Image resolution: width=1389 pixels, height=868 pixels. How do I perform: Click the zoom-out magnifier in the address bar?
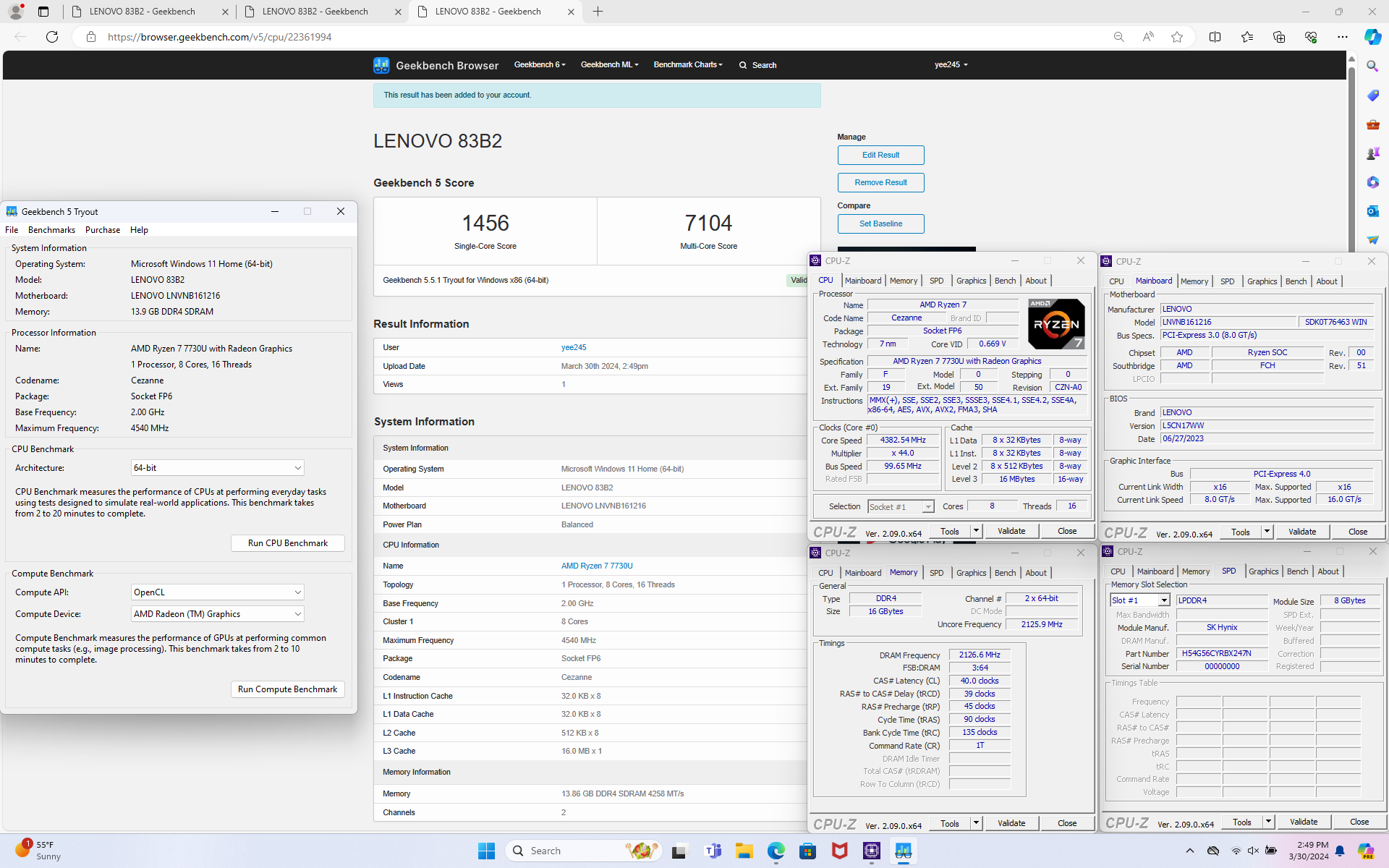1118,37
